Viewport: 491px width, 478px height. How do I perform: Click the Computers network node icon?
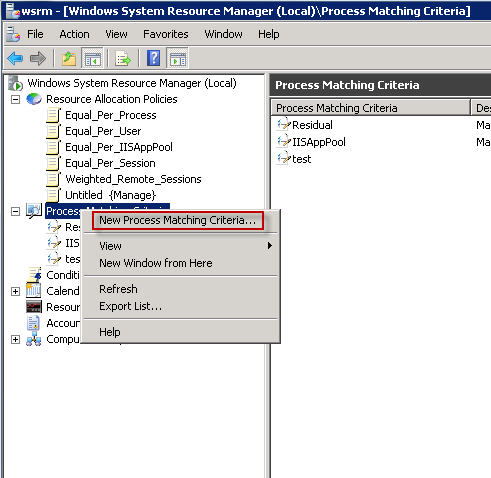pos(34,339)
